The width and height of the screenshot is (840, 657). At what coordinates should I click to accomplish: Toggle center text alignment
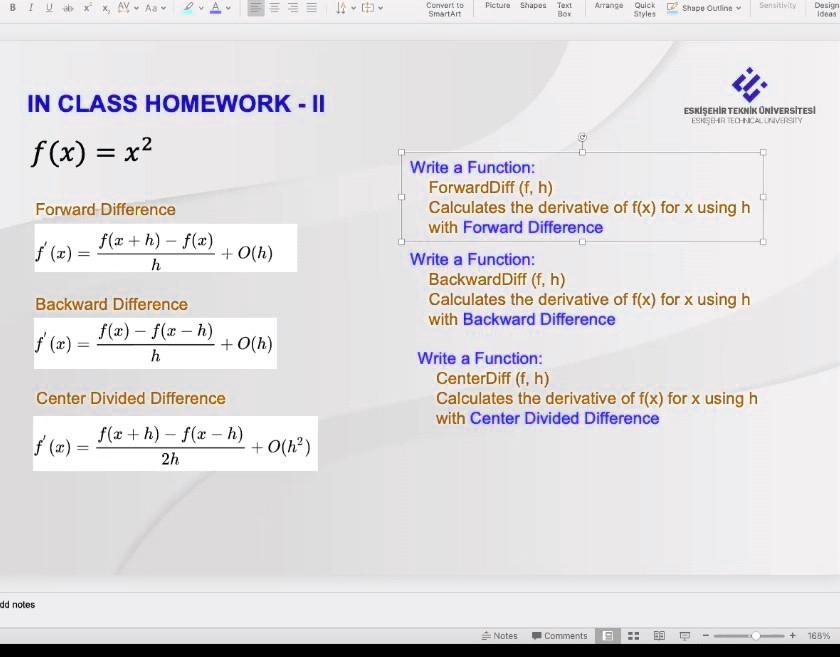point(272,8)
